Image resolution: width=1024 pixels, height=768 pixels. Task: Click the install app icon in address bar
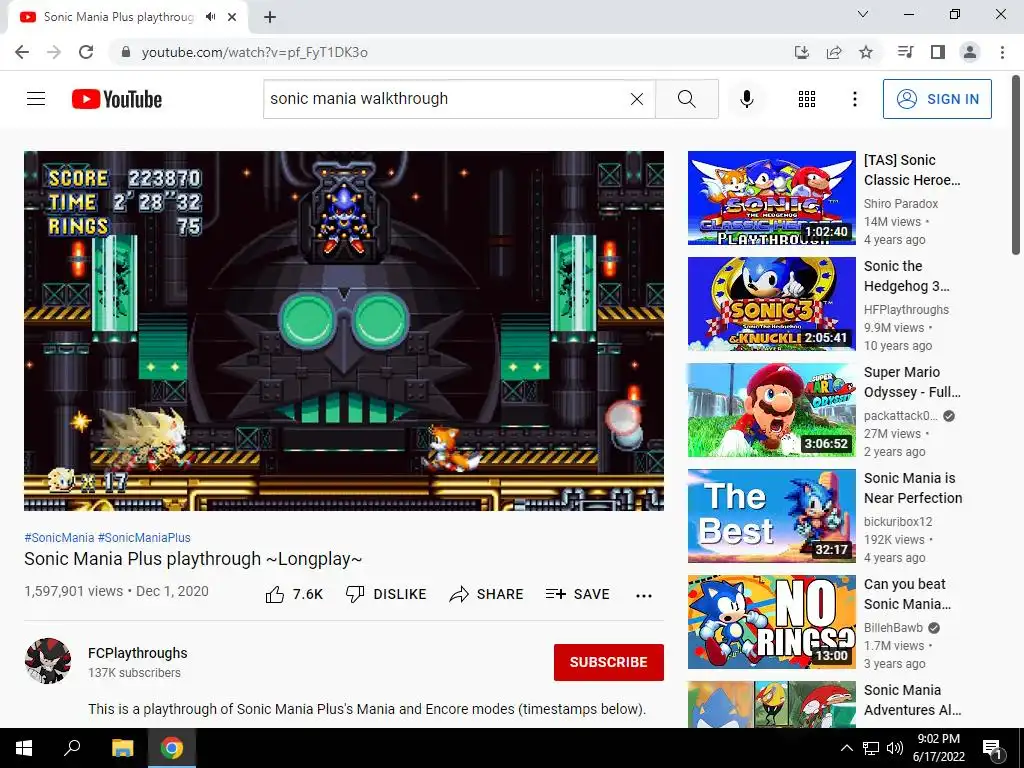802,52
